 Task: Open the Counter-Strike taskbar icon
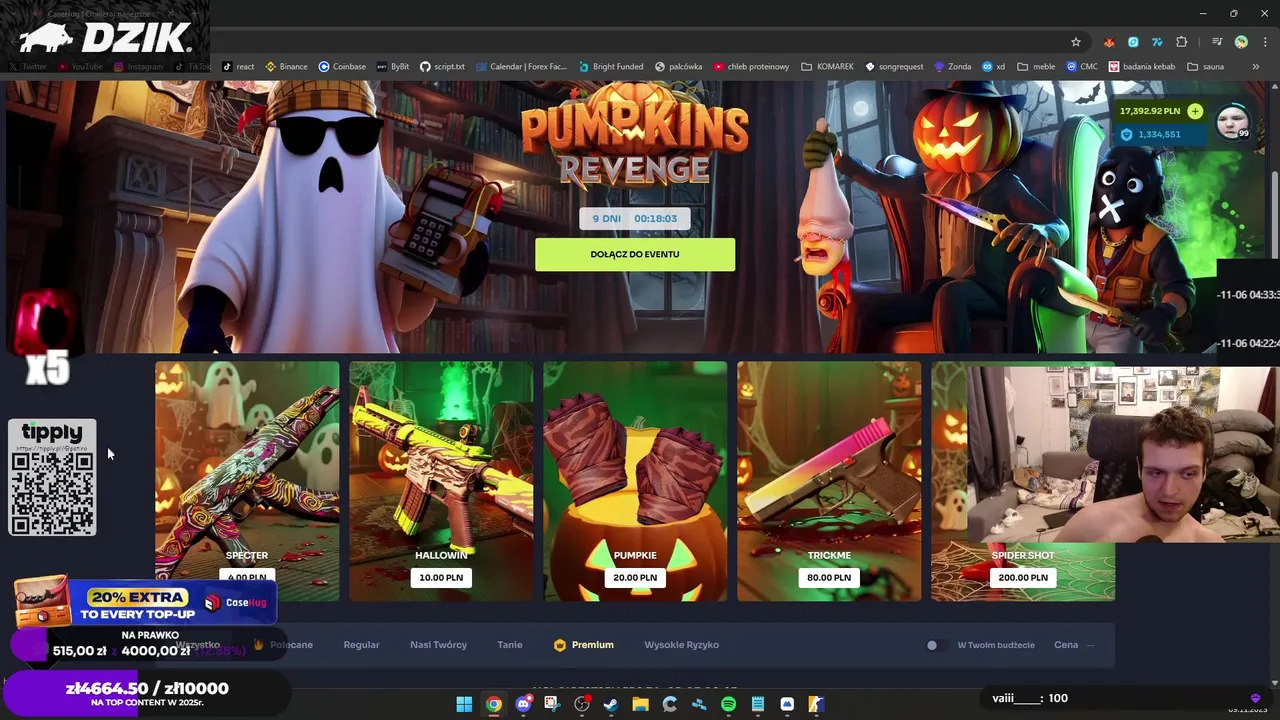click(816, 704)
